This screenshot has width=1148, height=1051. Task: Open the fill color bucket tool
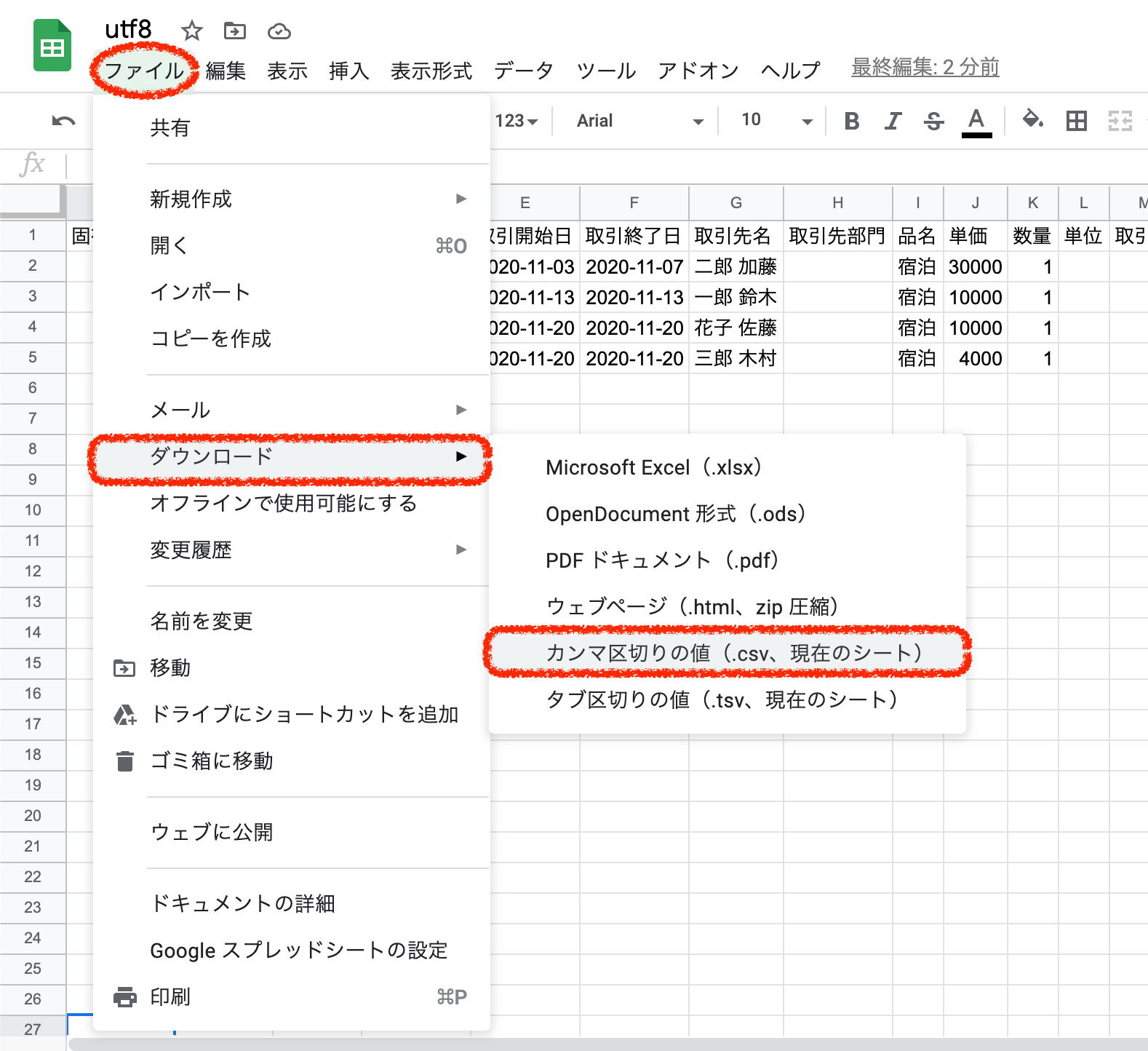tap(1032, 119)
